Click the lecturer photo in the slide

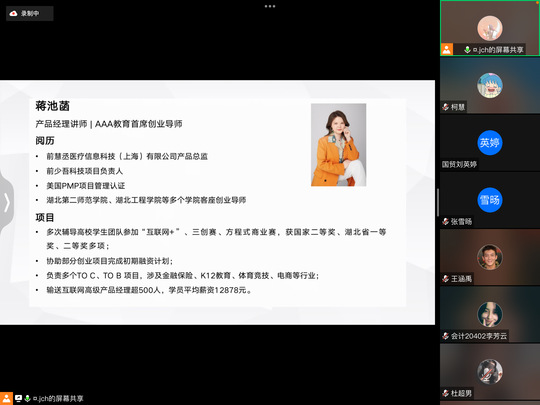click(339, 145)
